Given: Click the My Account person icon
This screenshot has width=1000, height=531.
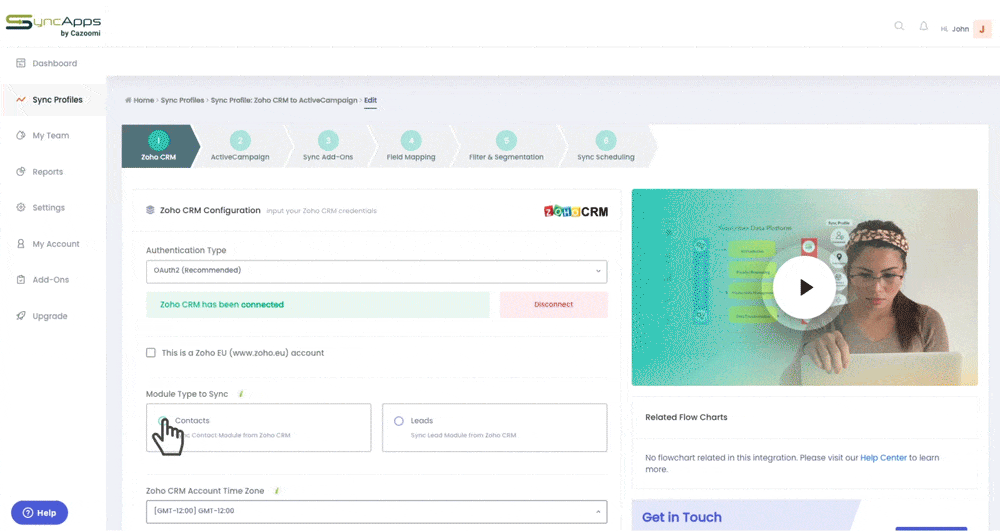Looking at the screenshot, I should (x=20, y=244).
